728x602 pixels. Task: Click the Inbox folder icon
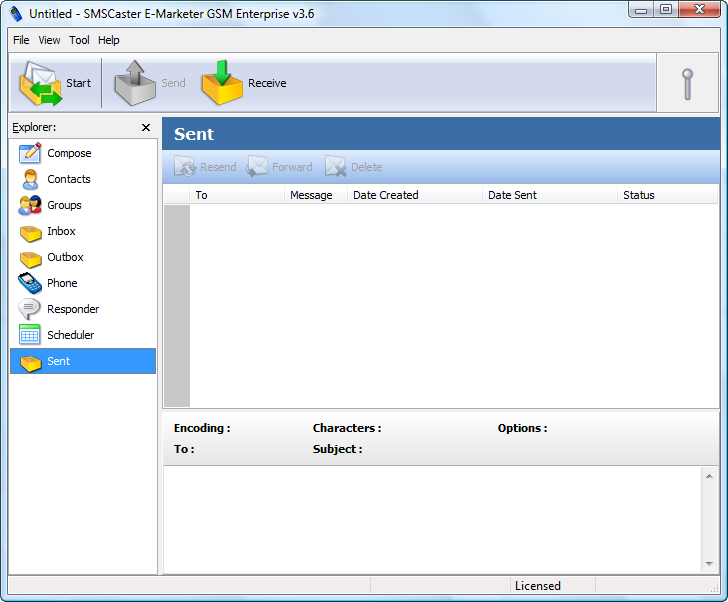[x=31, y=233]
